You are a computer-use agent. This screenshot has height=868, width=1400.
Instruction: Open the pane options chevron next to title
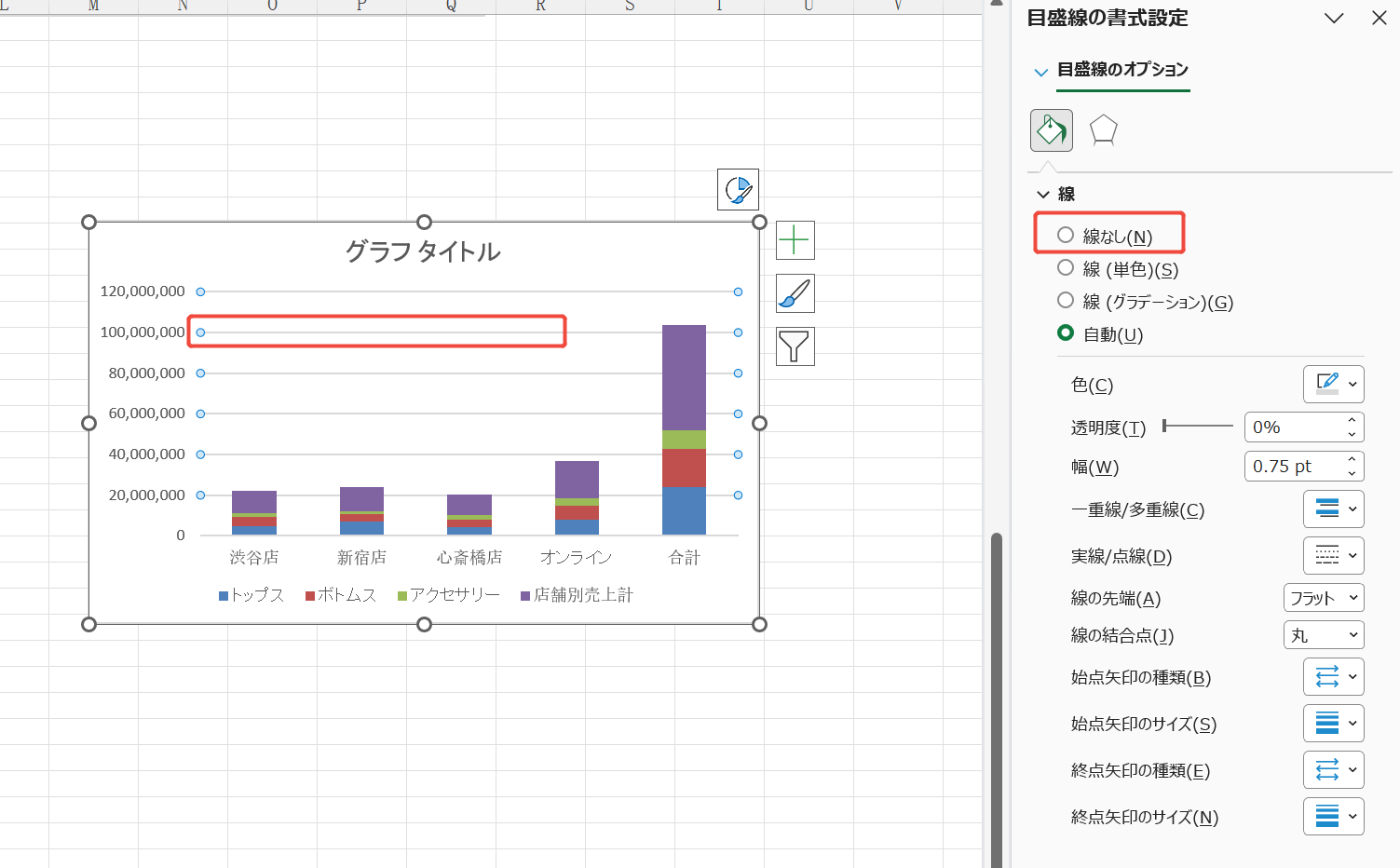point(1334,19)
